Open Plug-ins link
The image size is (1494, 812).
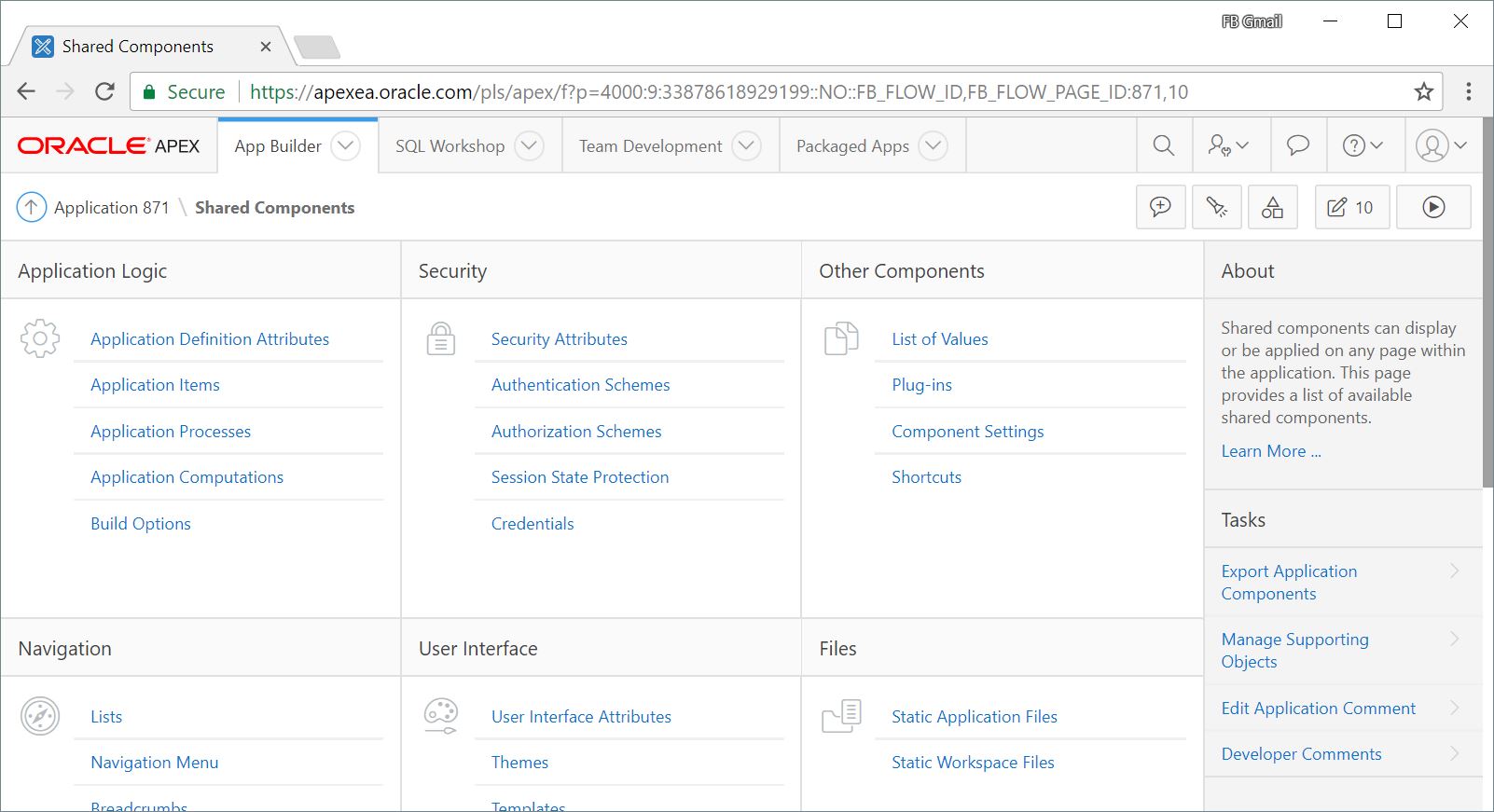921,385
